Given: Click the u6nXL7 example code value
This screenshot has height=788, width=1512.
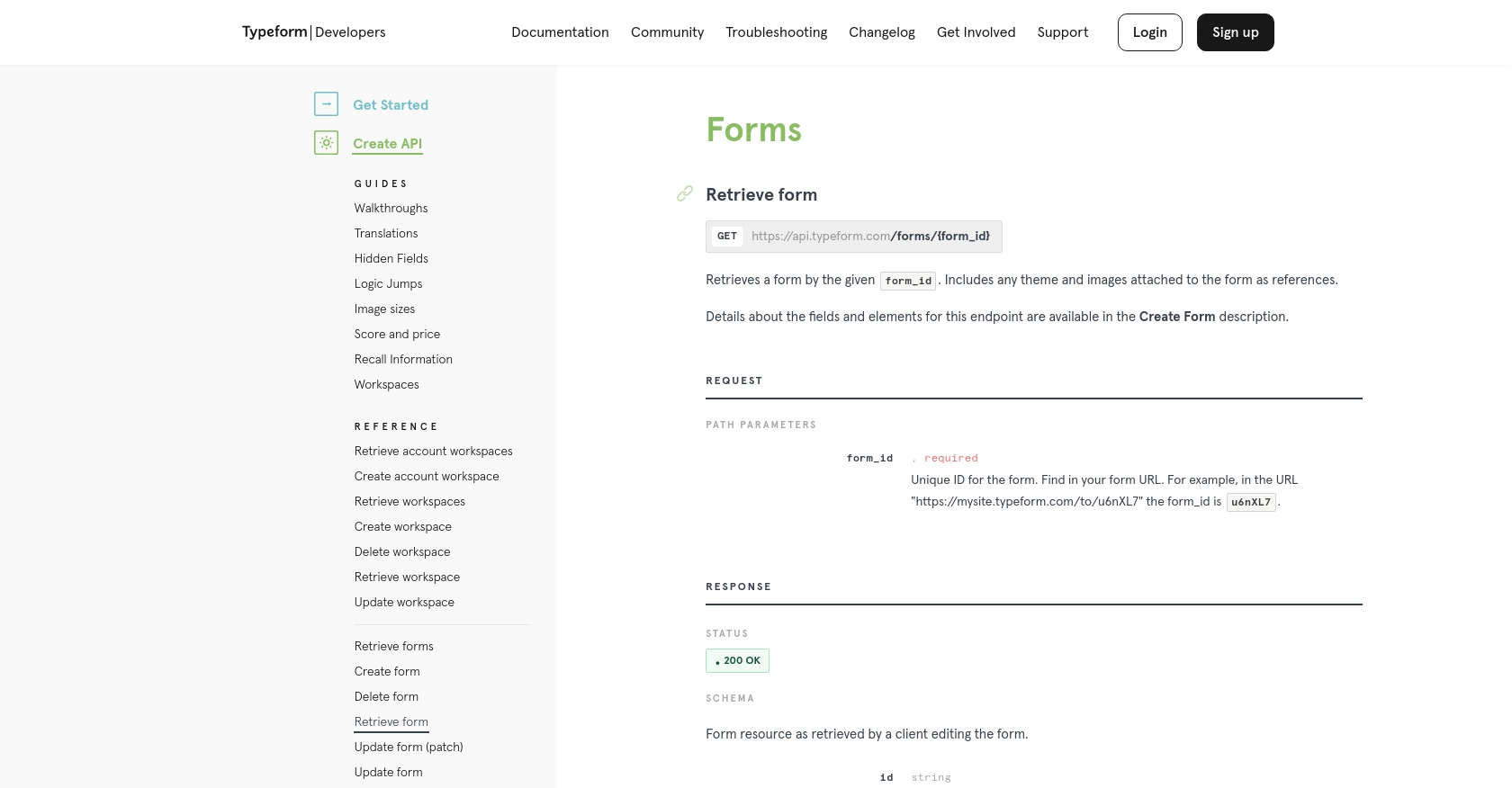Looking at the screenshot, I should point(1251,502).
